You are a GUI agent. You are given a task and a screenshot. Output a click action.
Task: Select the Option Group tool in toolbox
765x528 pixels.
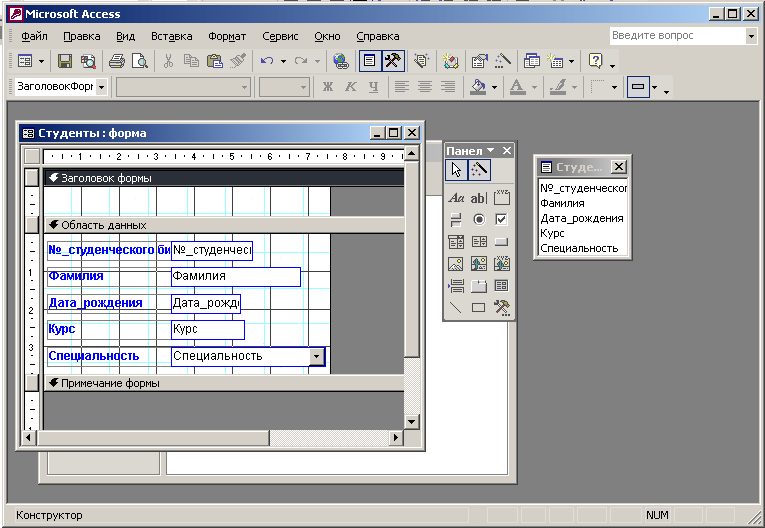(x=502, y=198)
